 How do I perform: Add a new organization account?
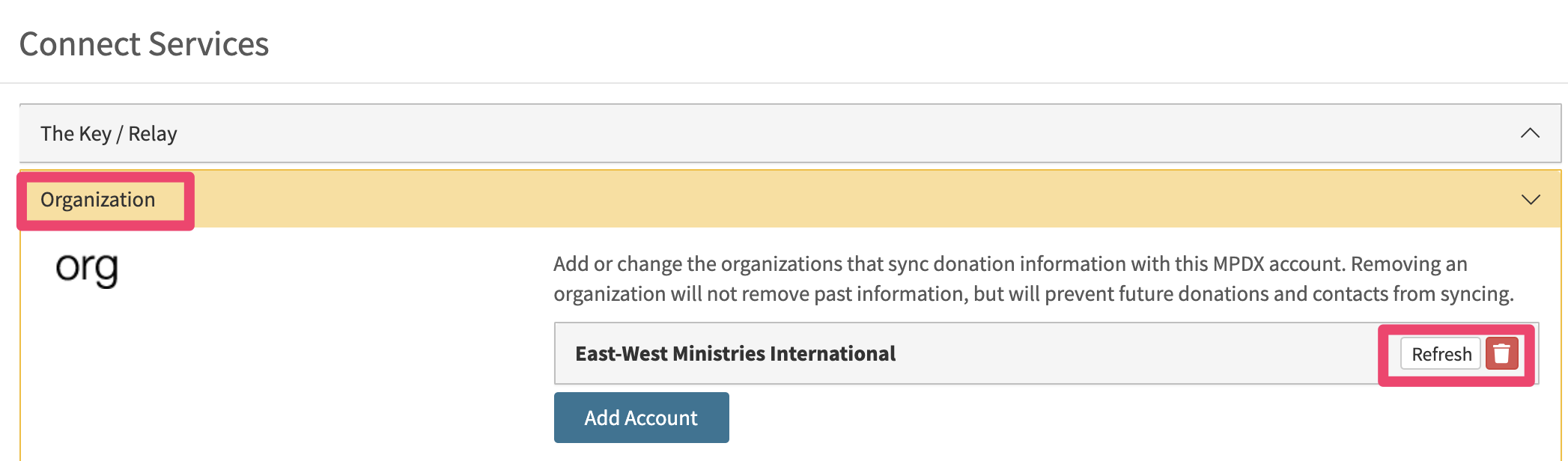pyautogui.click(x=642, y=418)
